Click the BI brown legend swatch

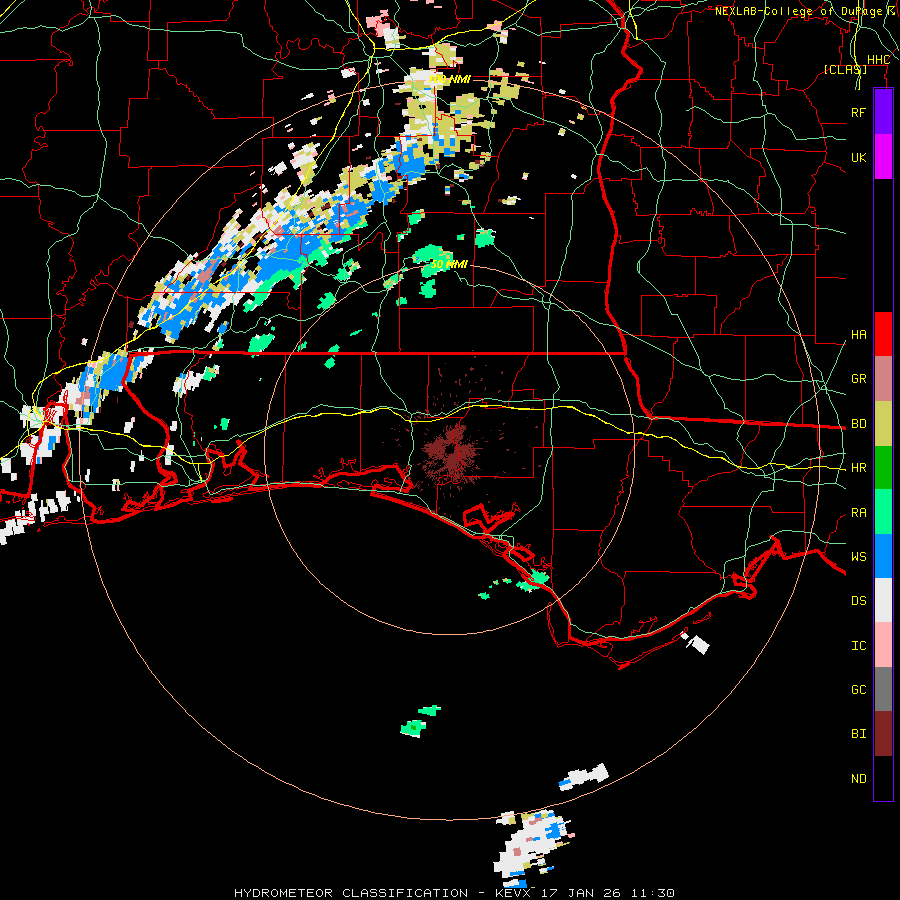[883, 734]
